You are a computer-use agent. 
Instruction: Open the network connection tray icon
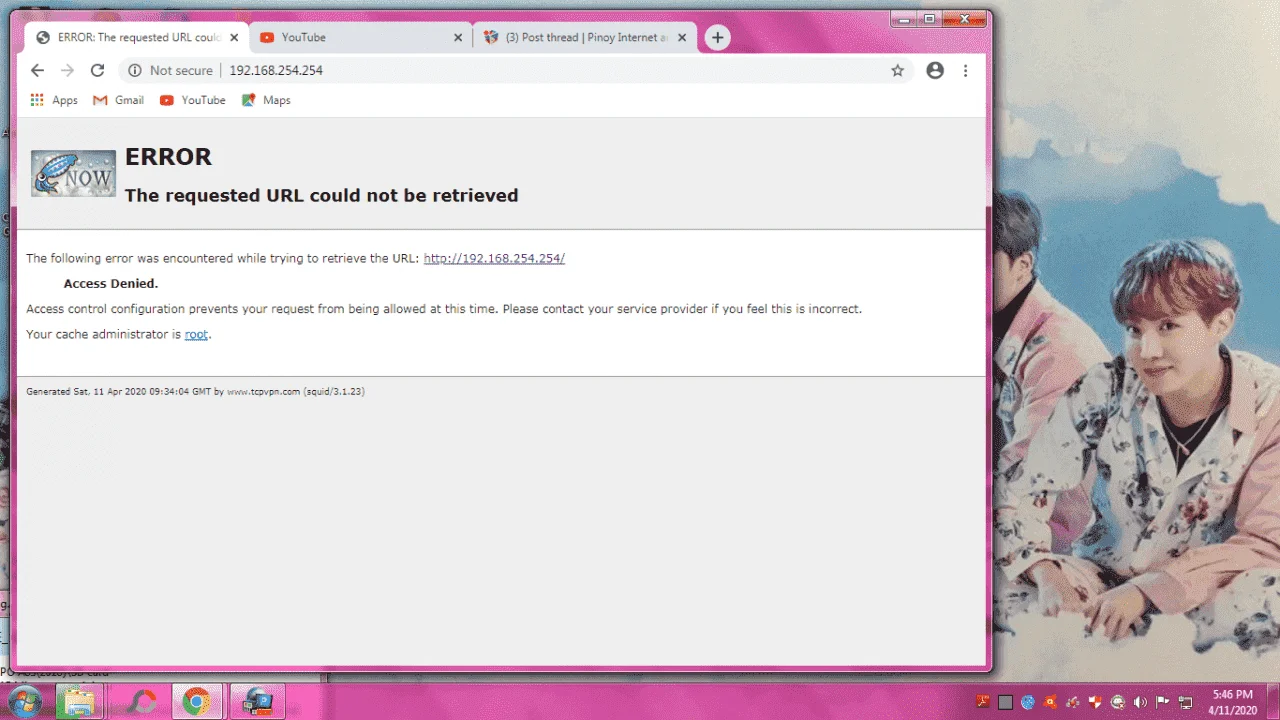1185,702
